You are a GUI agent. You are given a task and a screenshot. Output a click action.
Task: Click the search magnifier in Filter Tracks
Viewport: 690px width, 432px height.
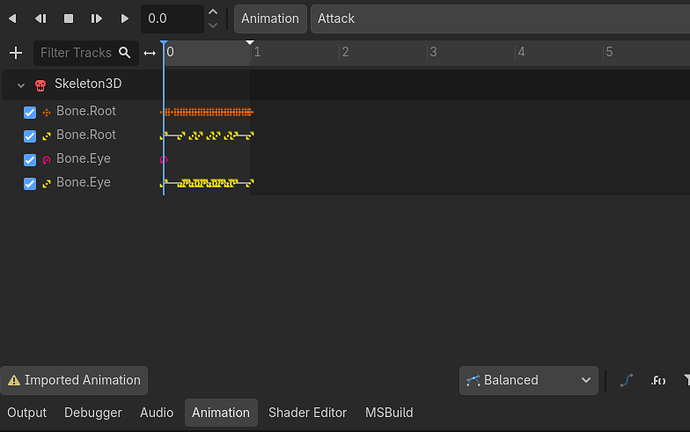tap(125, 53)
